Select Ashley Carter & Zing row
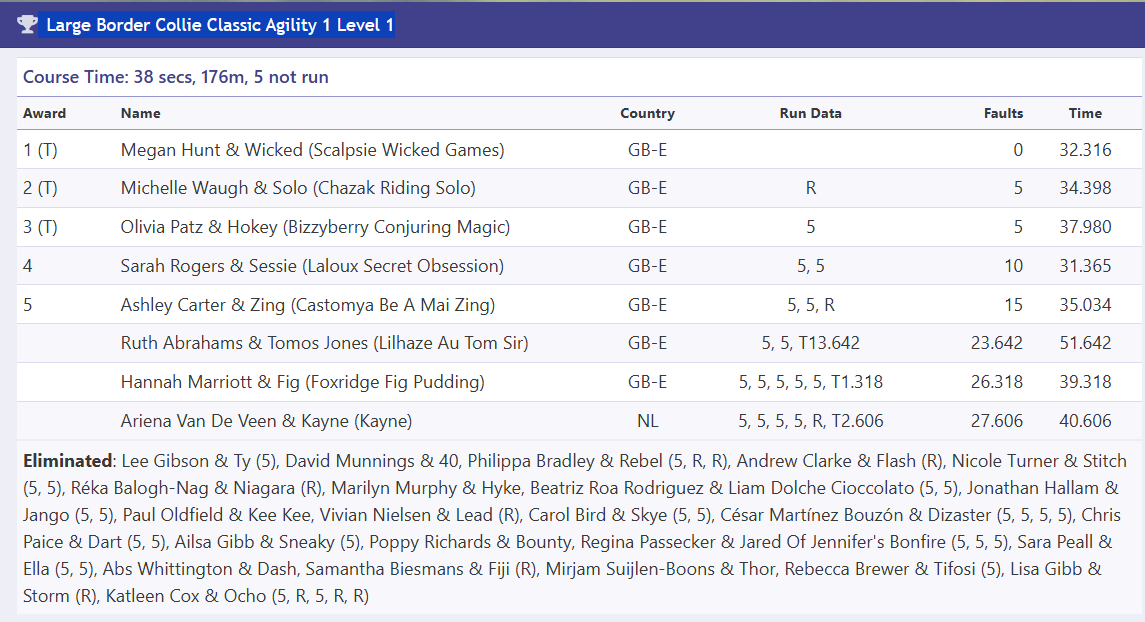Image resolution: width=1145 pixels, height=622 pixels. 578,304
